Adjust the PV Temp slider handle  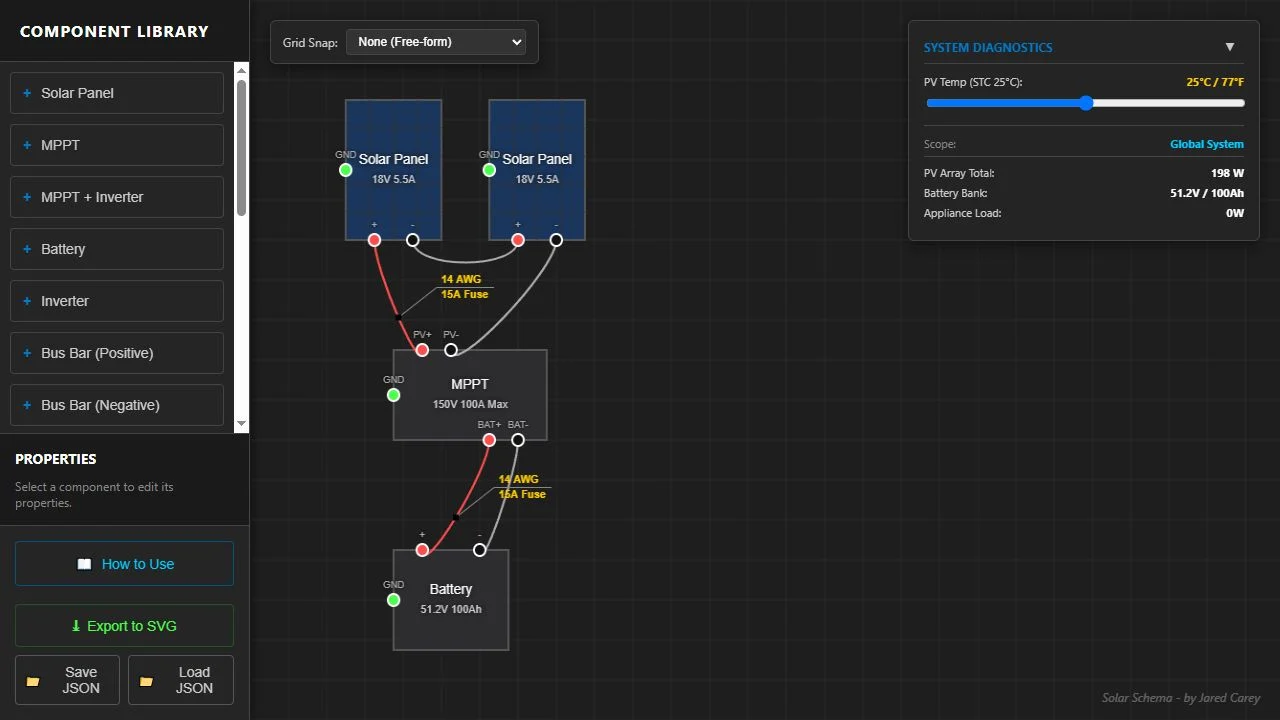pos(1086,103)
